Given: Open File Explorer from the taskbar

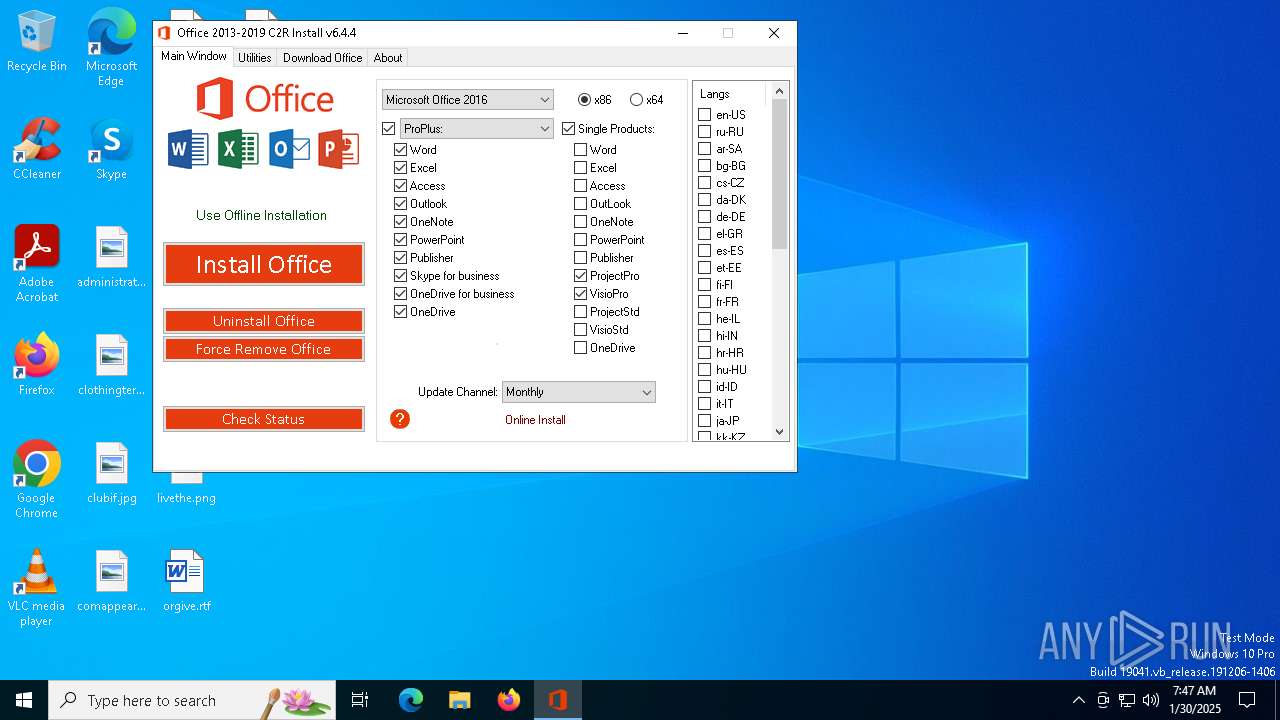Looking at the screenshot, I should [x=459, y=700].
